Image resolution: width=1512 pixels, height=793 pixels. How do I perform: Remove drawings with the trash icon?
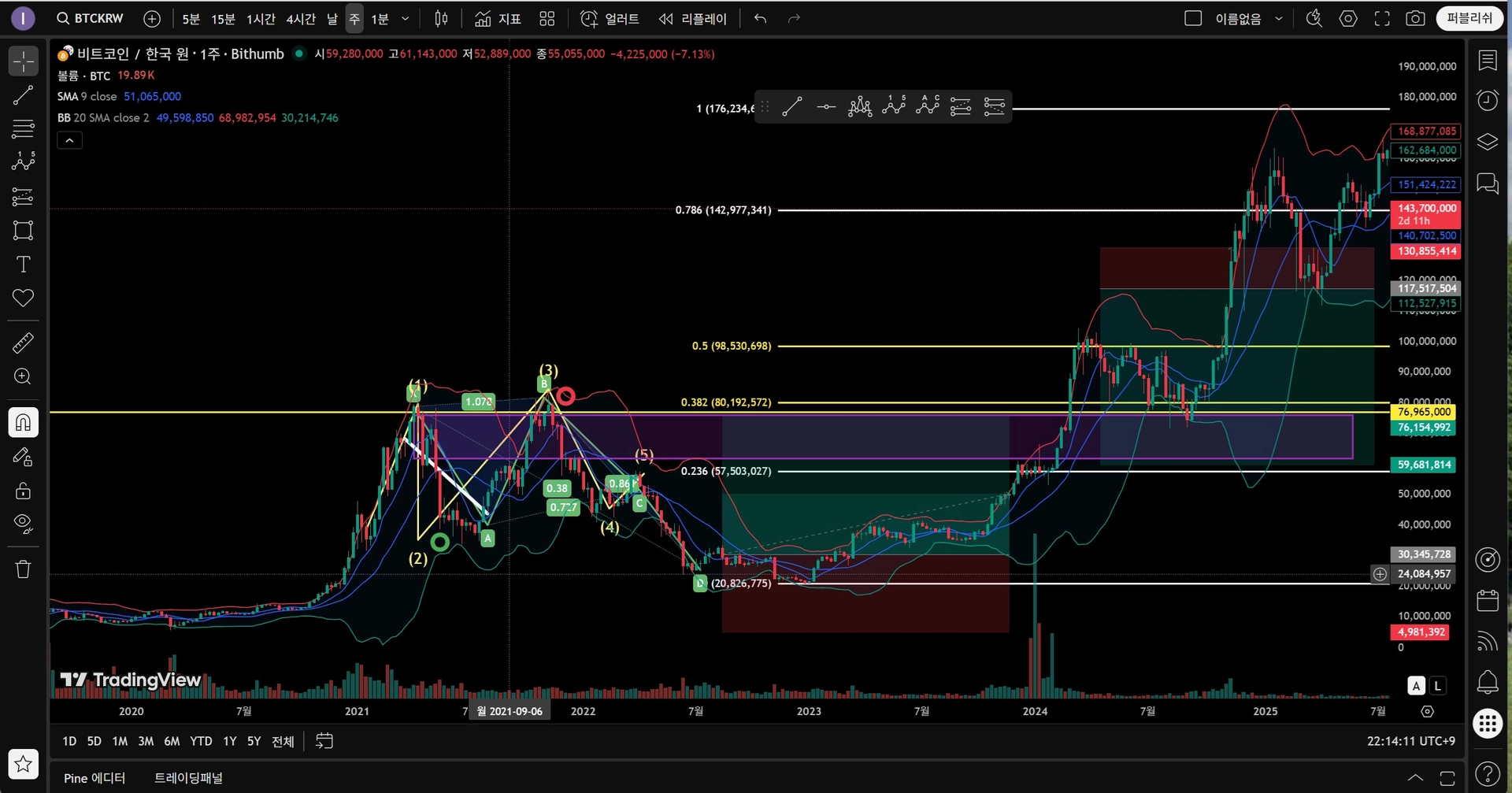tap(24, 569)
